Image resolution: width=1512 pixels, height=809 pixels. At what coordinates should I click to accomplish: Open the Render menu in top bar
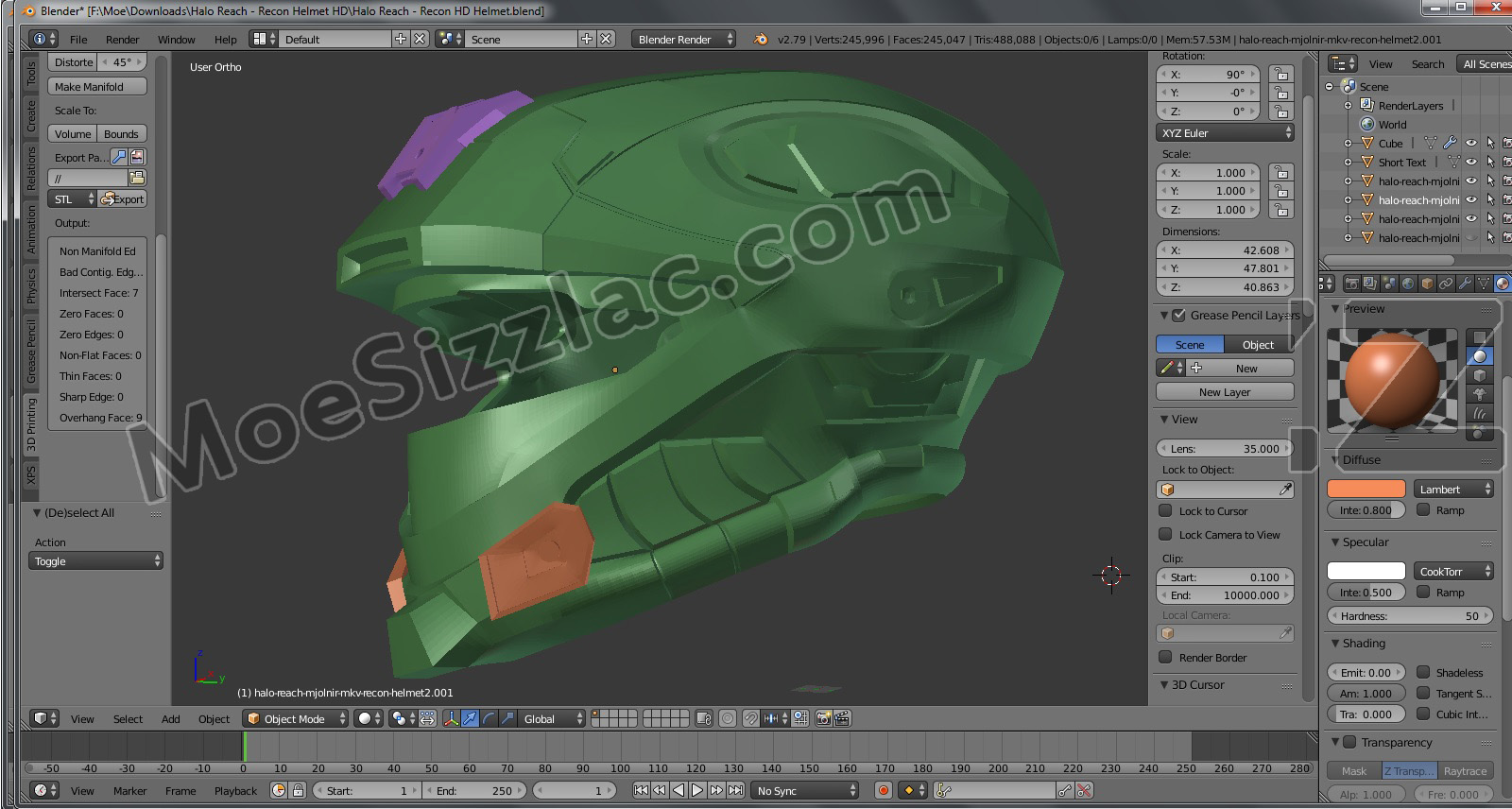(122, 40)
